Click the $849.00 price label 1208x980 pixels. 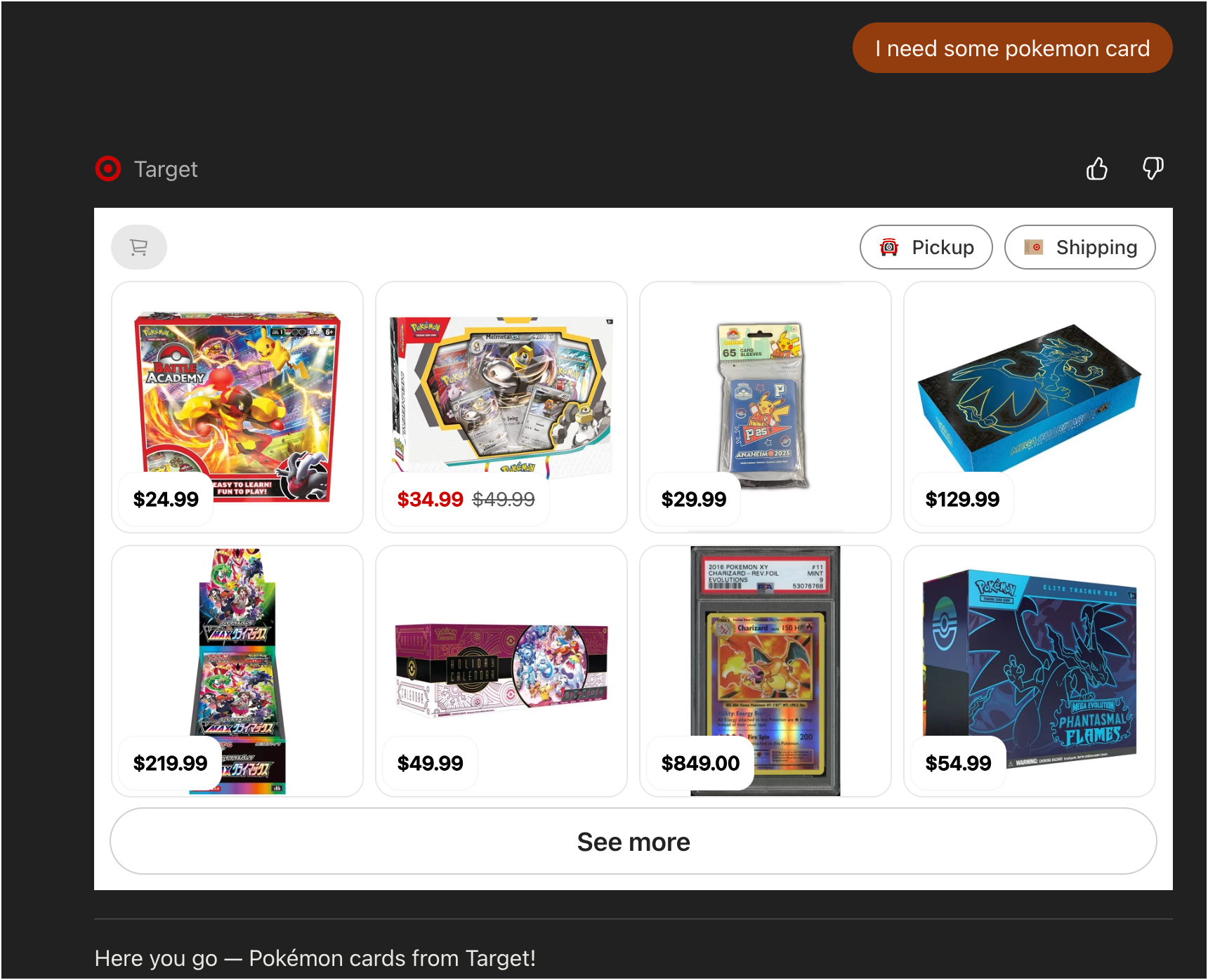click(x=700, y=763)
